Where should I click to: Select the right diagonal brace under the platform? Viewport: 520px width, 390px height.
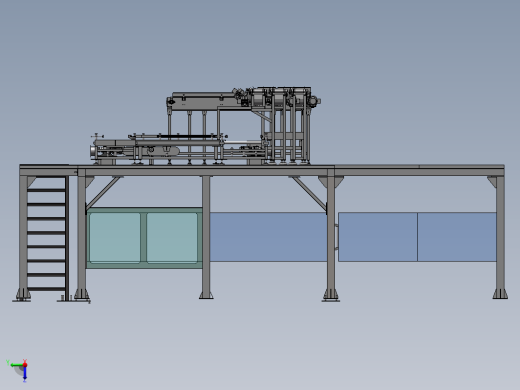pos(310,193)
